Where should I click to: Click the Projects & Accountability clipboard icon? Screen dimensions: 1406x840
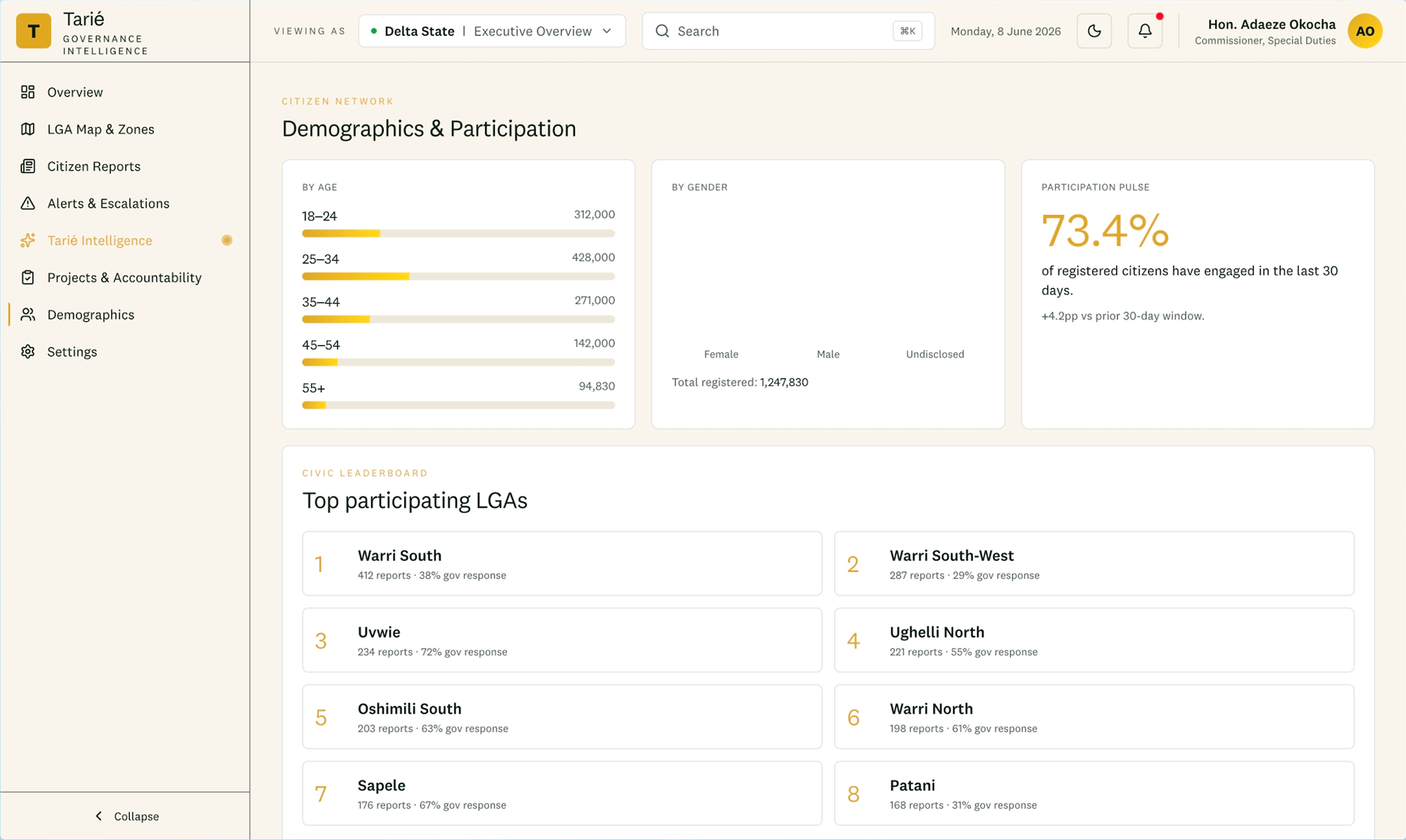pyautogui.click(x=28, y=277)
